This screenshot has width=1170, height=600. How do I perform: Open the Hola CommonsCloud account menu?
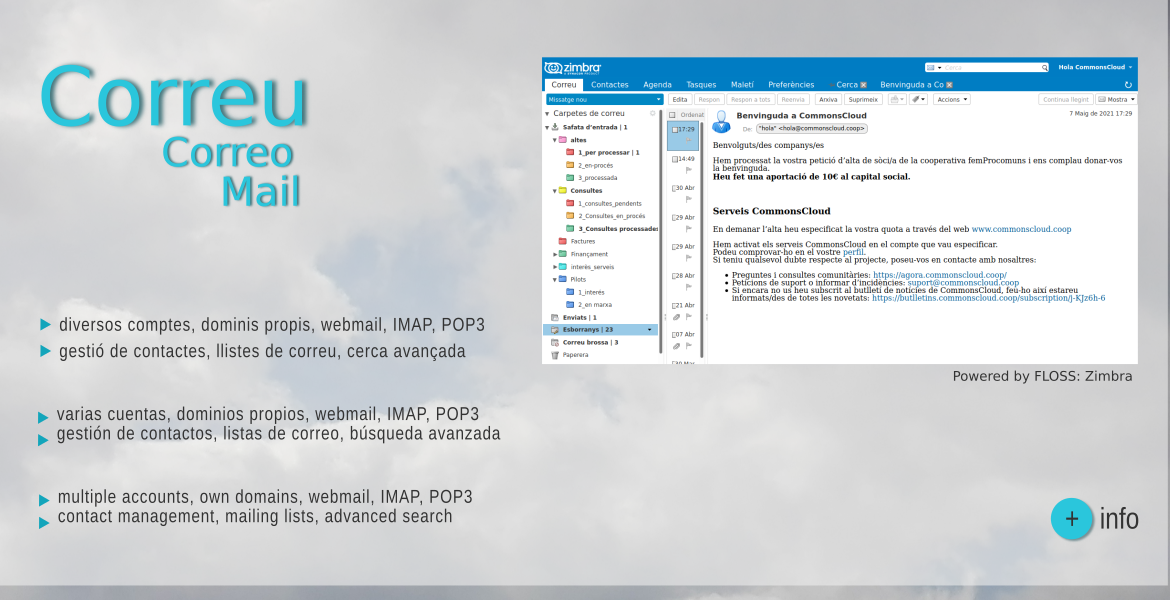pyautogui.click(x=1095, y=67)
